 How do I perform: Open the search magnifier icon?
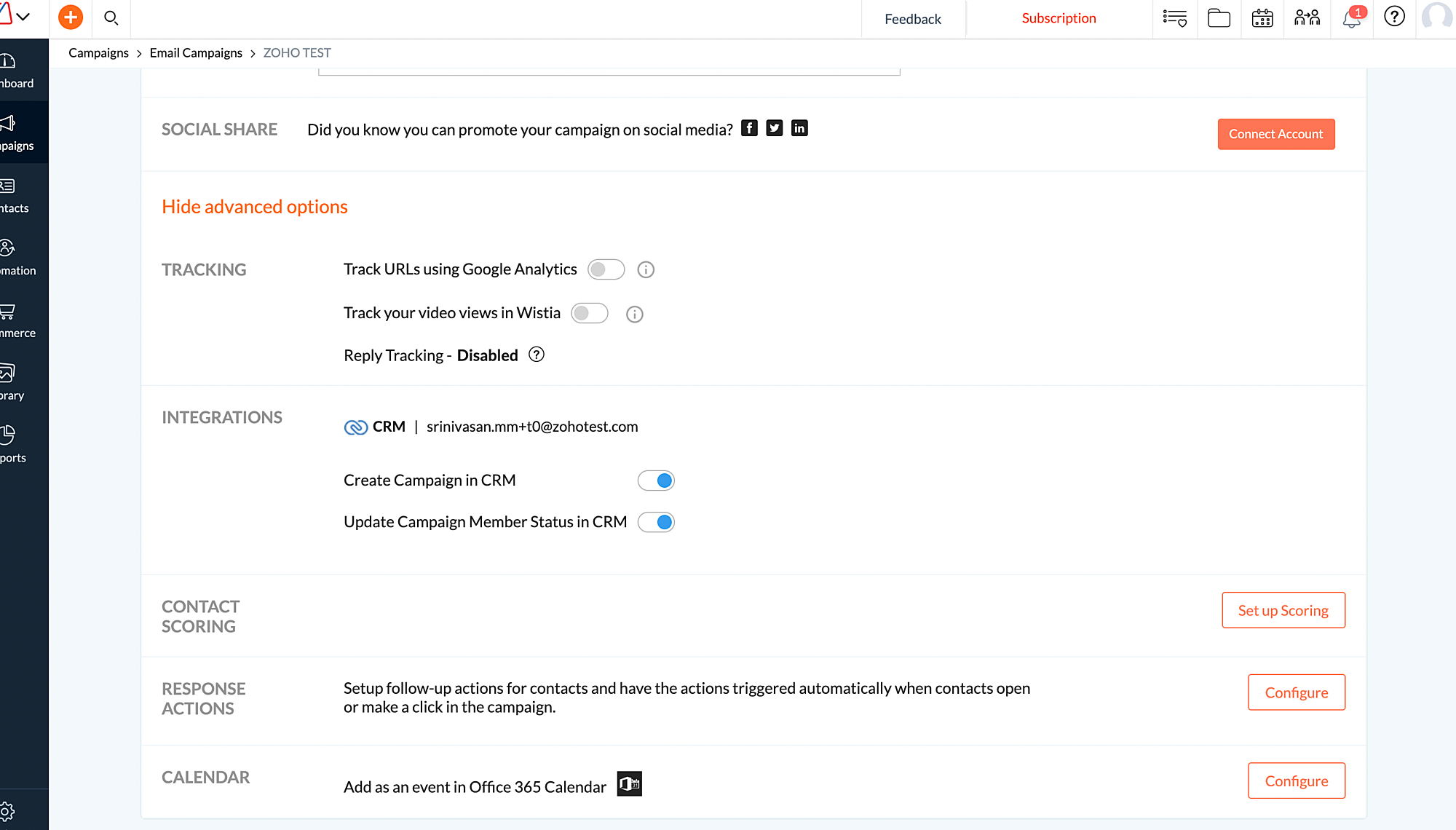[111, 17]
